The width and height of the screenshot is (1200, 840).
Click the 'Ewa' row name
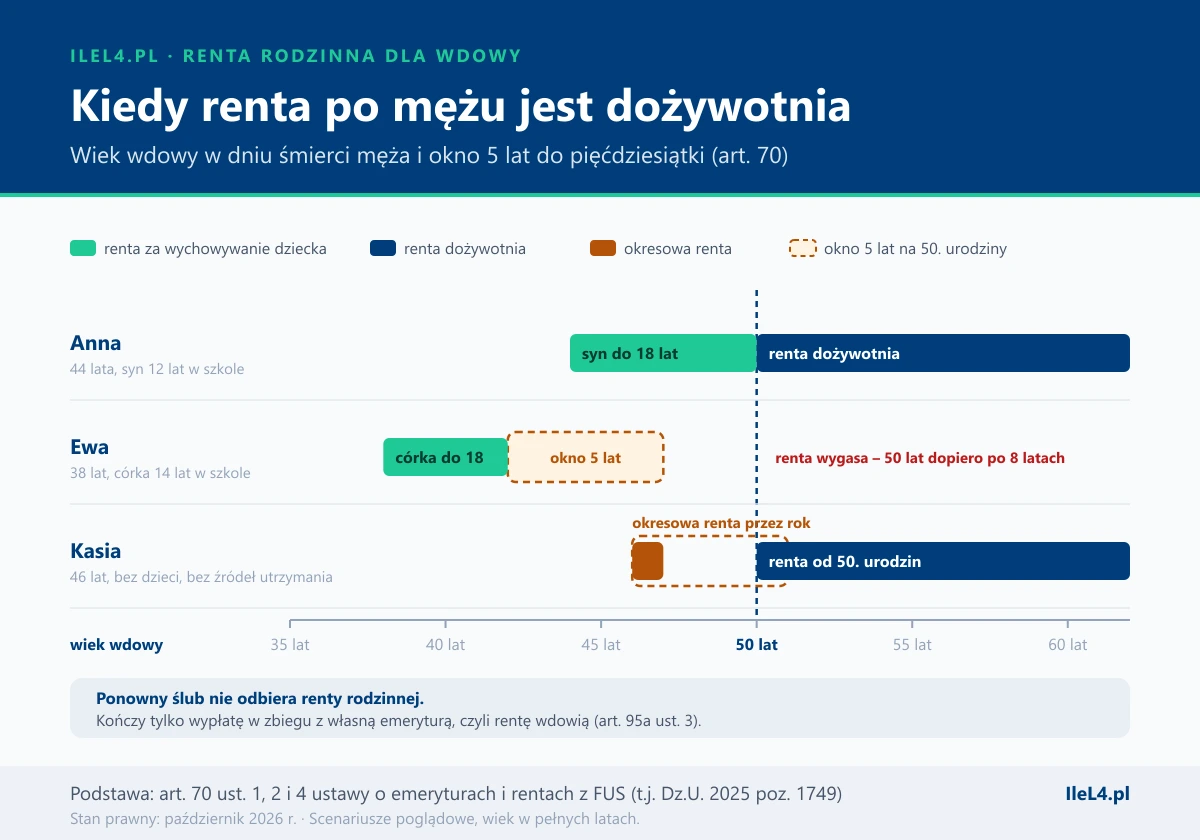pos(90,447)
